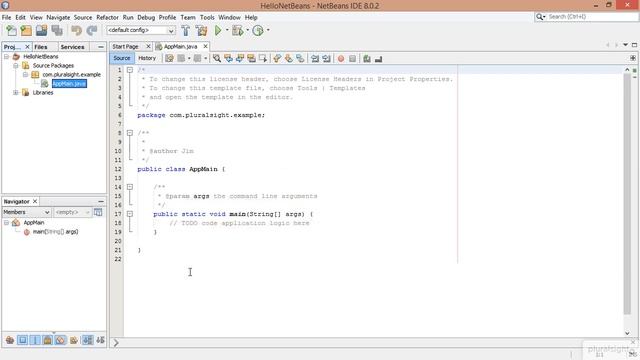This screenshot has width=640, height=360.
Task: Switch to the Start Page tab
Action: [126, 47]
